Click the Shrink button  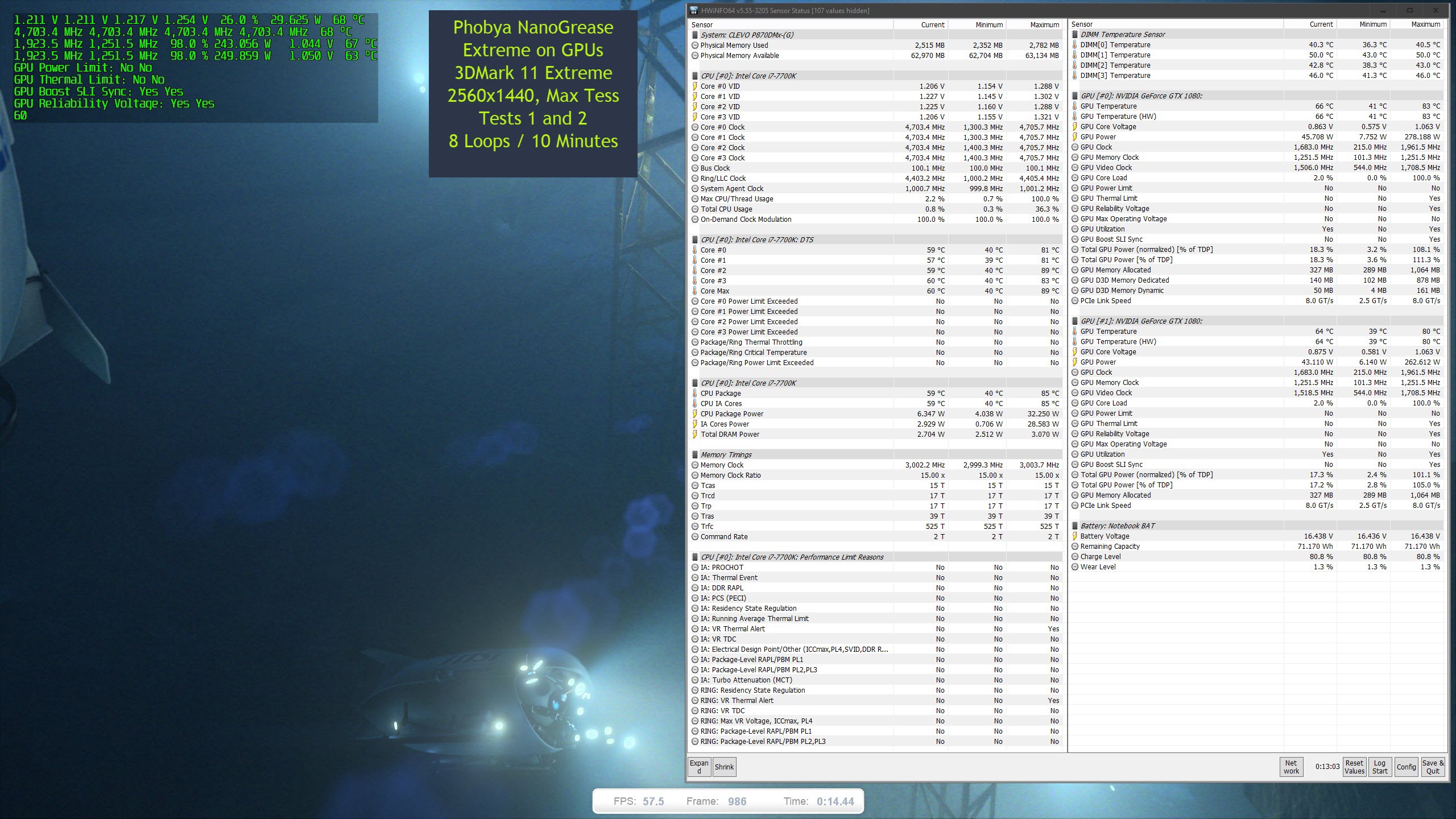724,767
